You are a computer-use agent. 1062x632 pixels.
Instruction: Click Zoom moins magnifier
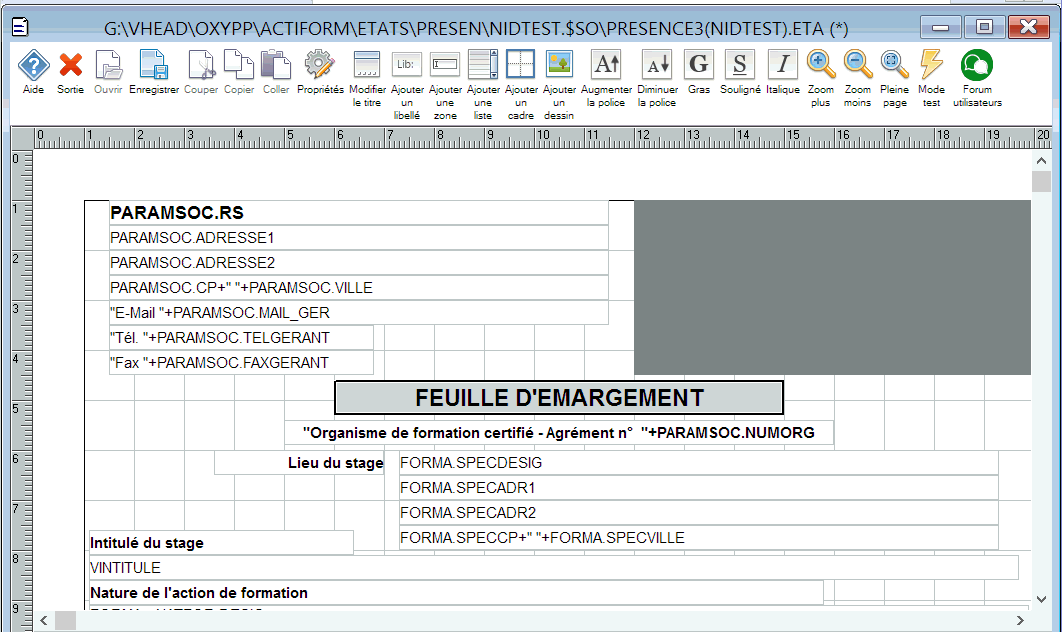coord(857,65)
